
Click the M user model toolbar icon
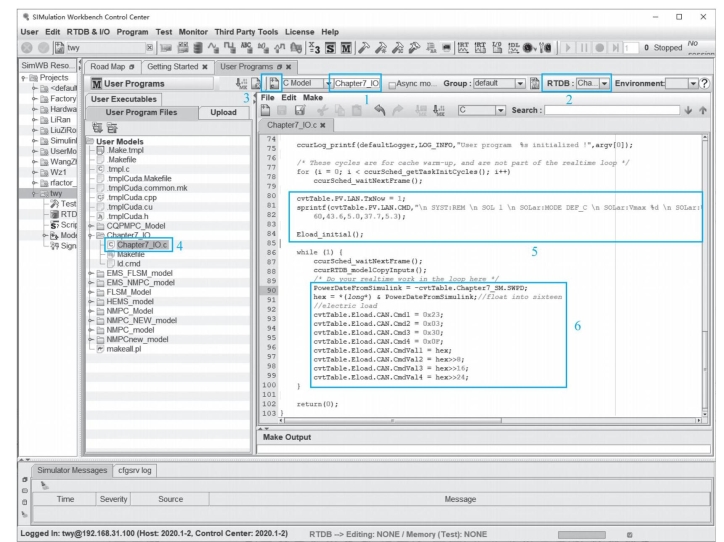pyautogui.click(x=346, y=48)
